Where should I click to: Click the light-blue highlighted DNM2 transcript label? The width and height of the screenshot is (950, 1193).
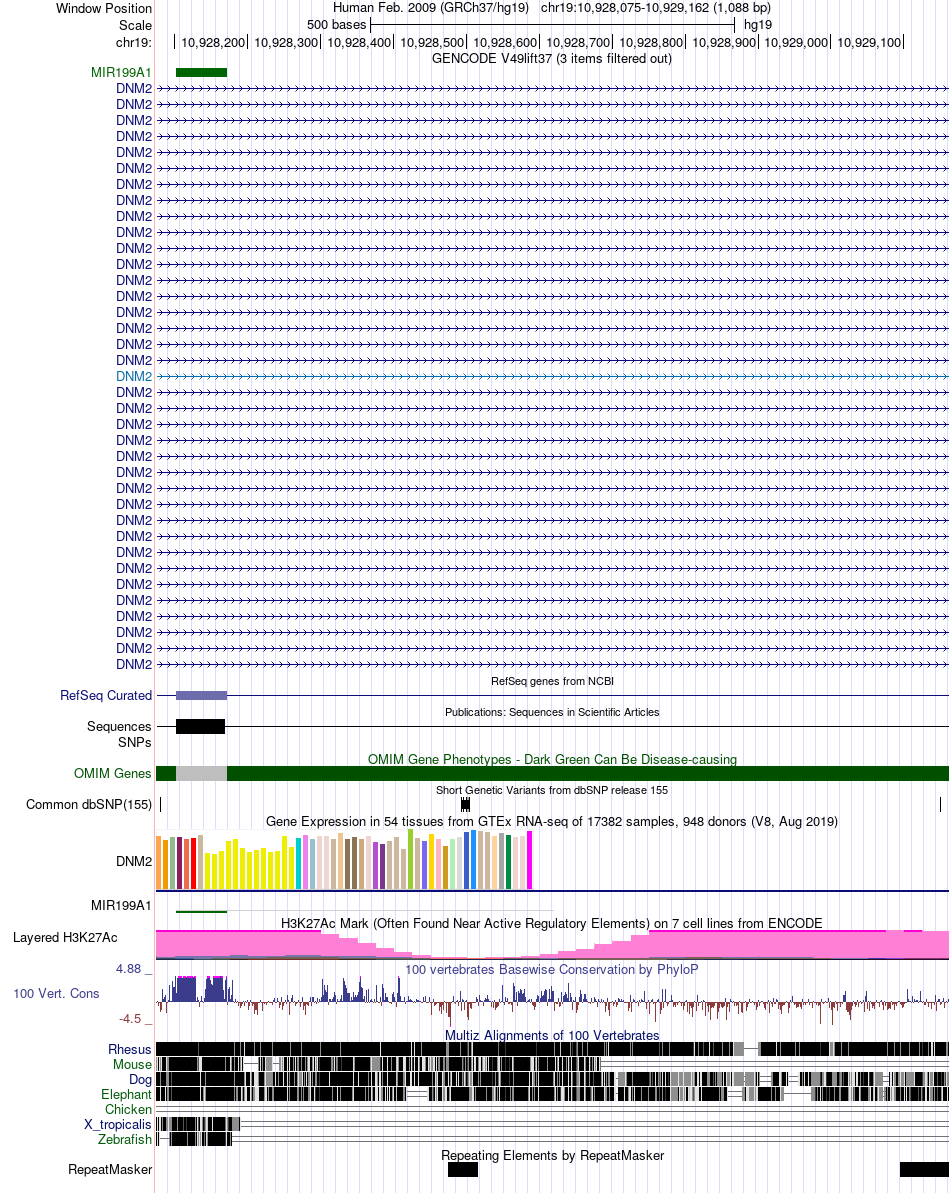(134, 377)
